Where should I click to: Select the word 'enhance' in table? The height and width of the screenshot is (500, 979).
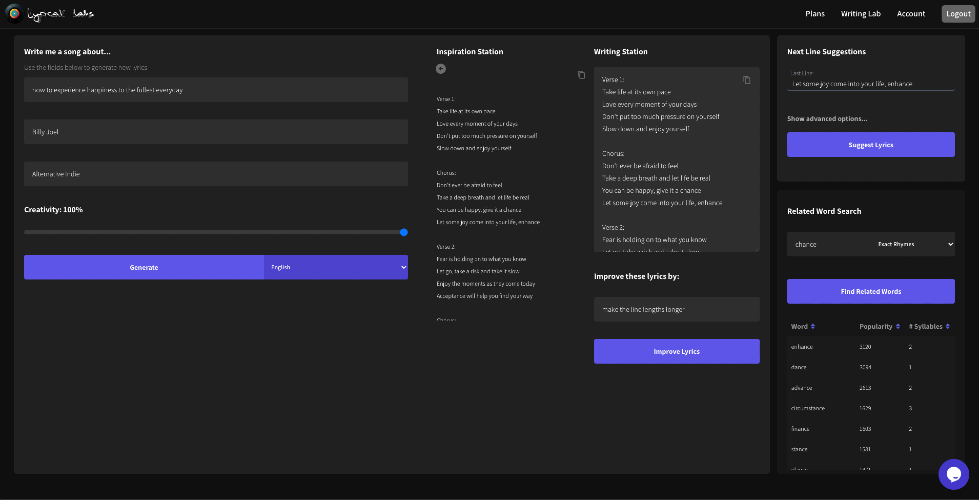[802, 347]
